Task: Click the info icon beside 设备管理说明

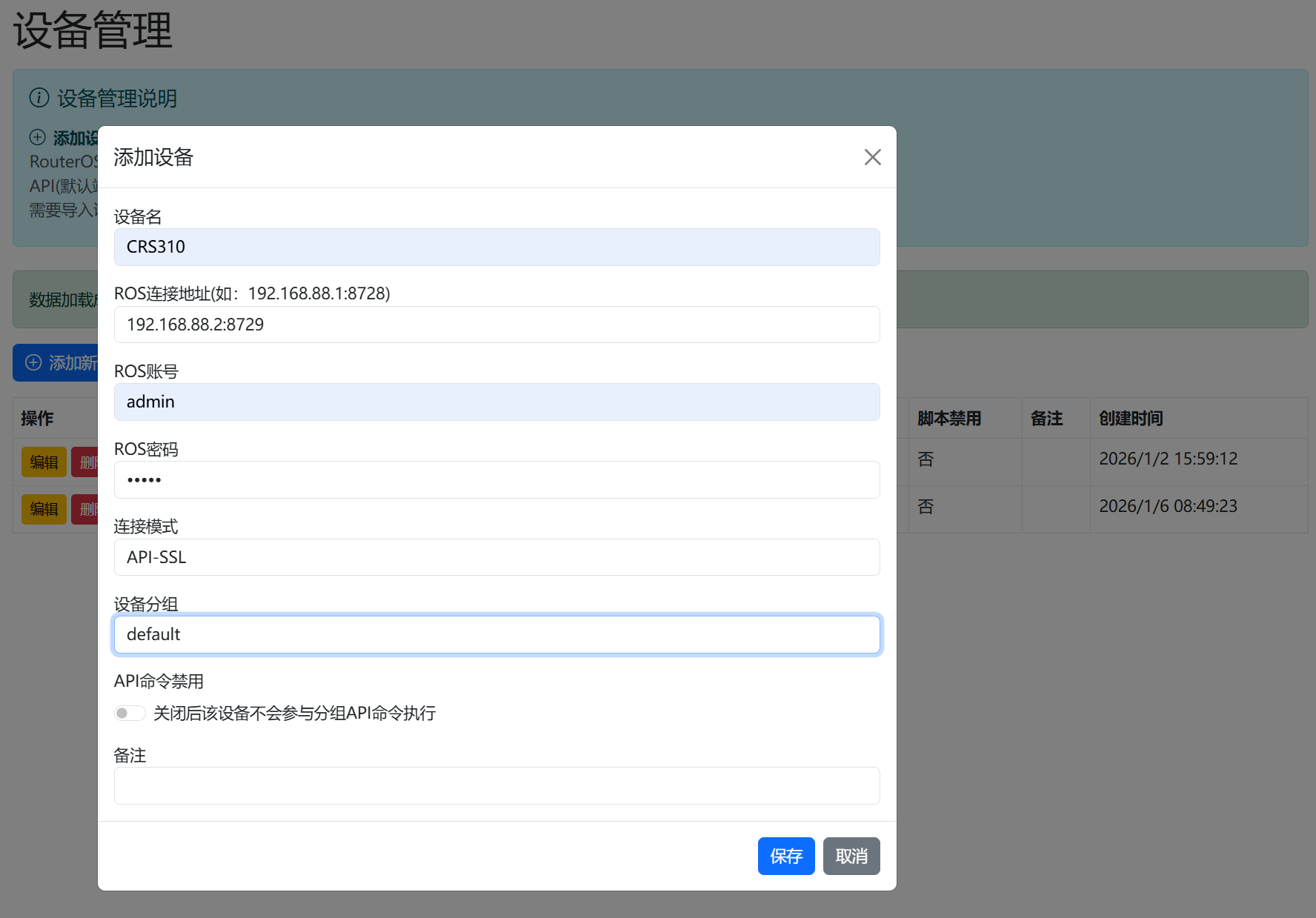Action: (x=39, y=98)
